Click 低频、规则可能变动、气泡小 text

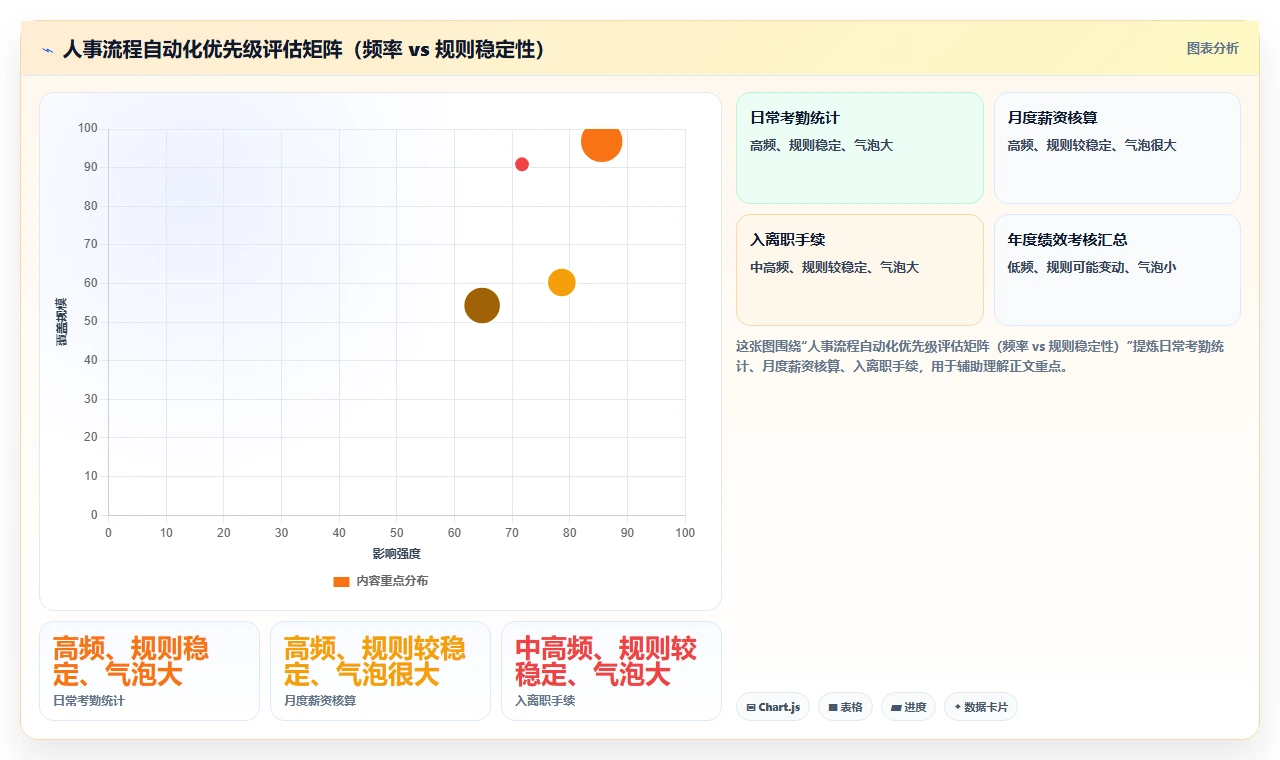1092,268
